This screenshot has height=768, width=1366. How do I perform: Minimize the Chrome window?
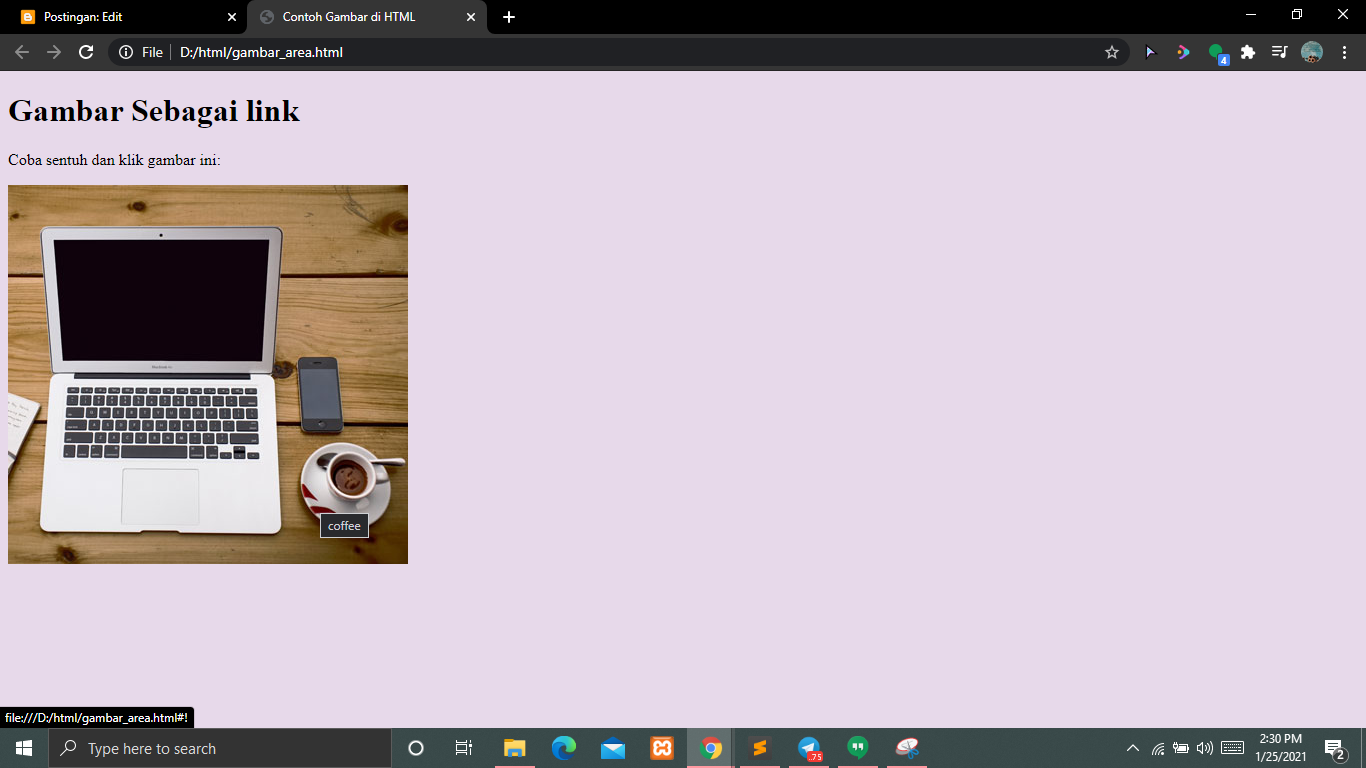pyautogui.click(x=1250, y=14)
